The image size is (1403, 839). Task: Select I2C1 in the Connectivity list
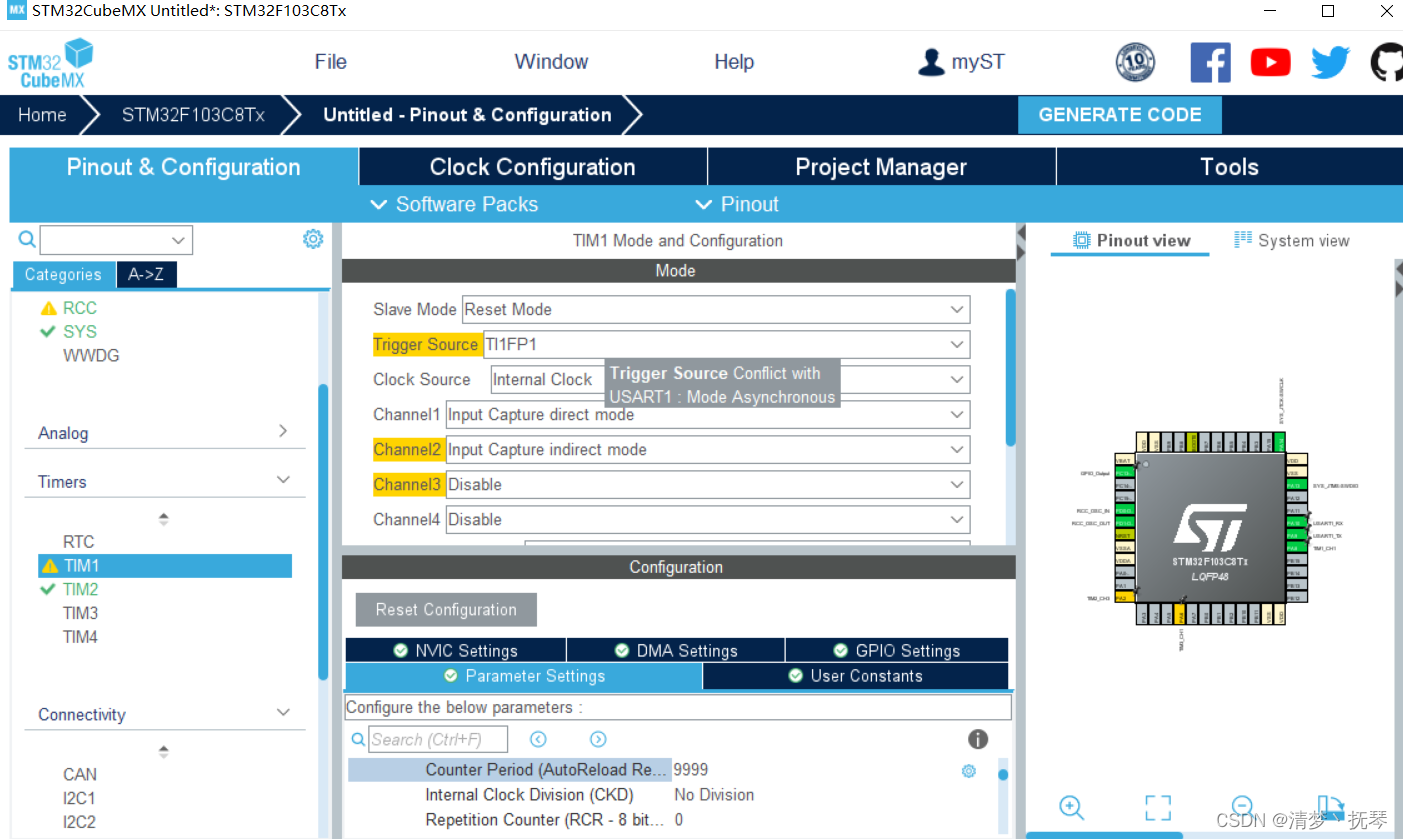(80, 799)
